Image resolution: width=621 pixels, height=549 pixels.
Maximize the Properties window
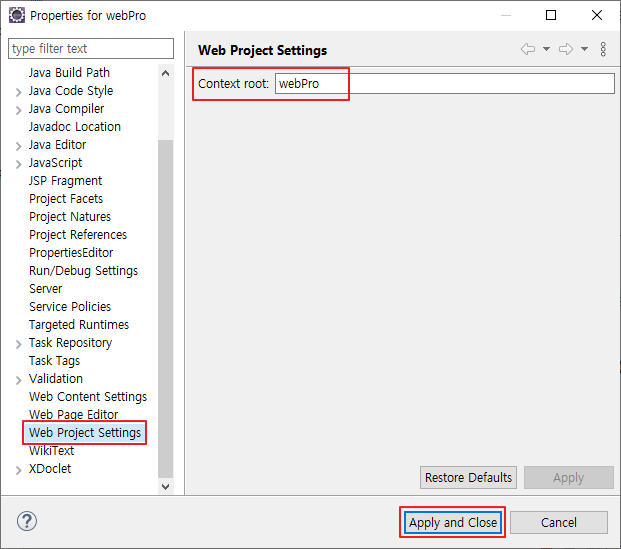point(551,15)
